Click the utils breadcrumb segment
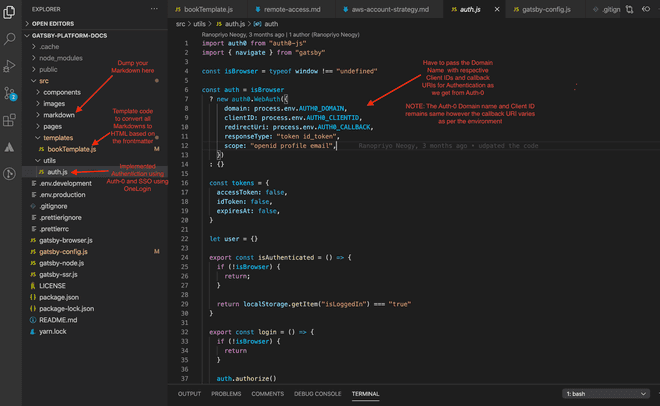Viewport: 660px width, 406px height. tap(199, 24)
